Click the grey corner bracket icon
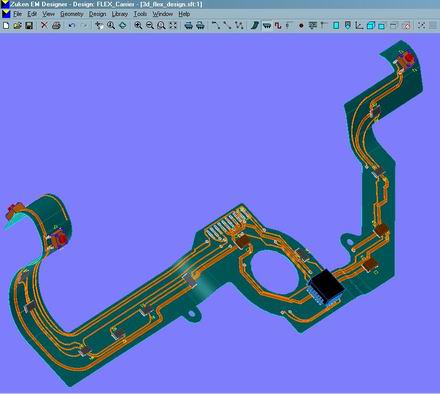Viewport: 440px width, 394px height. pyautogui.click(x=289, y=25)
